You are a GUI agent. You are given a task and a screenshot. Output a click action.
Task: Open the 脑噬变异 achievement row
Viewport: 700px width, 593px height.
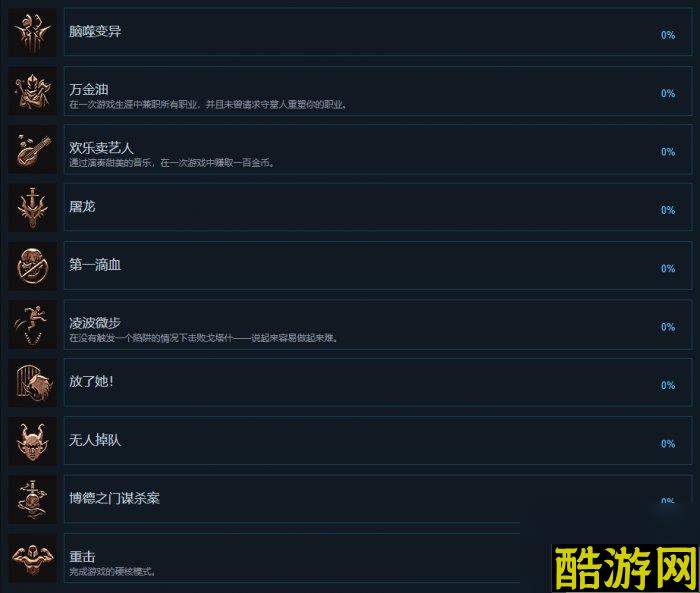pyautogui.click(x=378, y=32)
